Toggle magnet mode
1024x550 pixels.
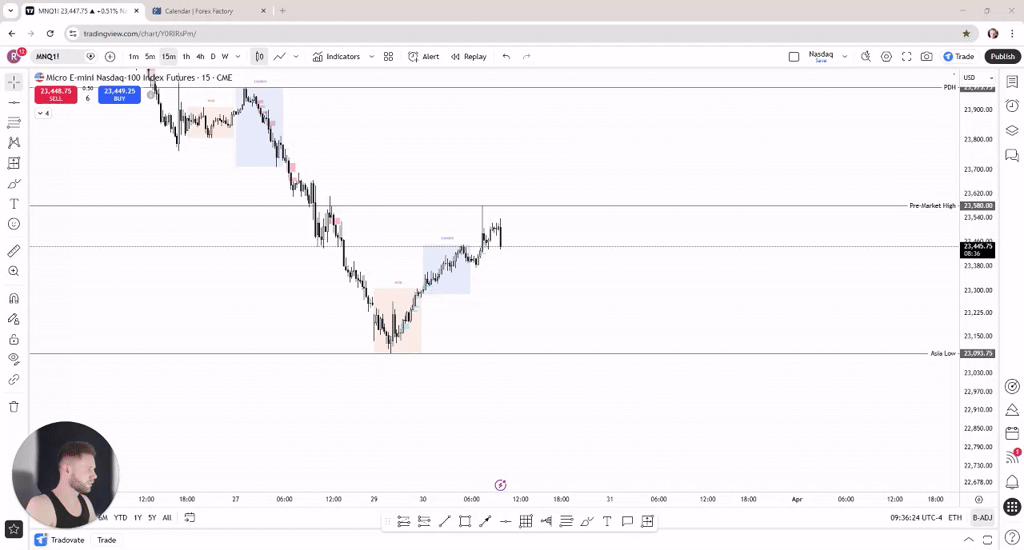point(14,299)
